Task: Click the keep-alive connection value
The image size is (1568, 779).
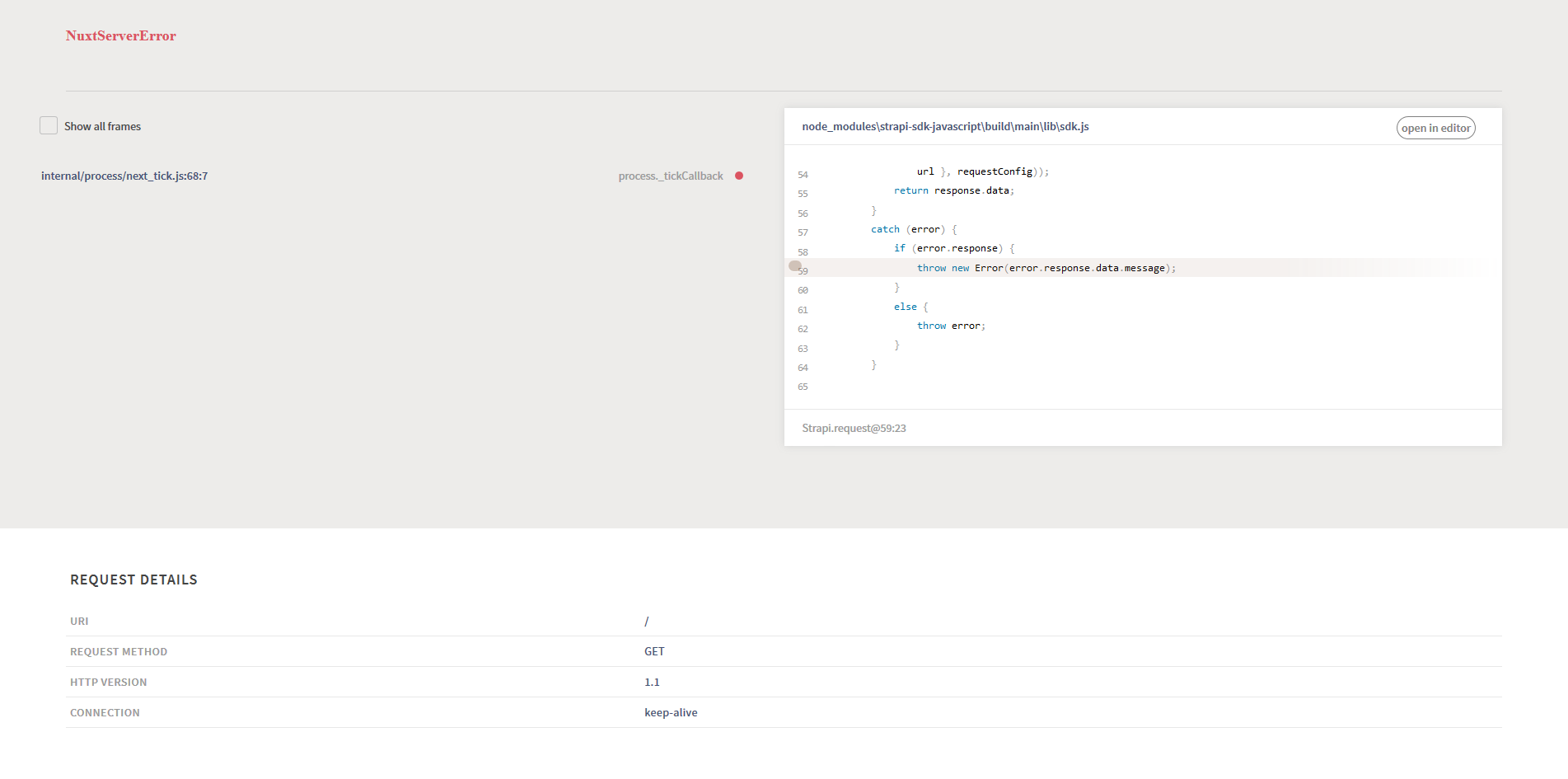Action: click(671, 712)
